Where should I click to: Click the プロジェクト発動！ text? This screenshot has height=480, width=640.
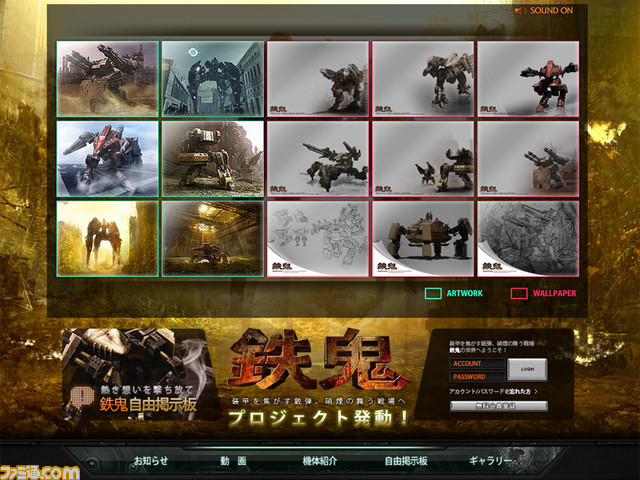coord(318,418)
